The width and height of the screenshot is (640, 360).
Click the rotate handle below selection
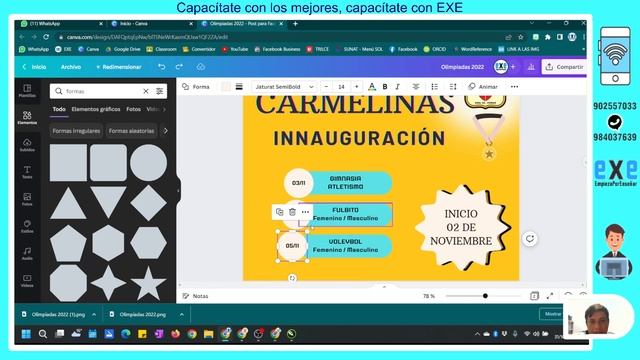pos(292,278)
